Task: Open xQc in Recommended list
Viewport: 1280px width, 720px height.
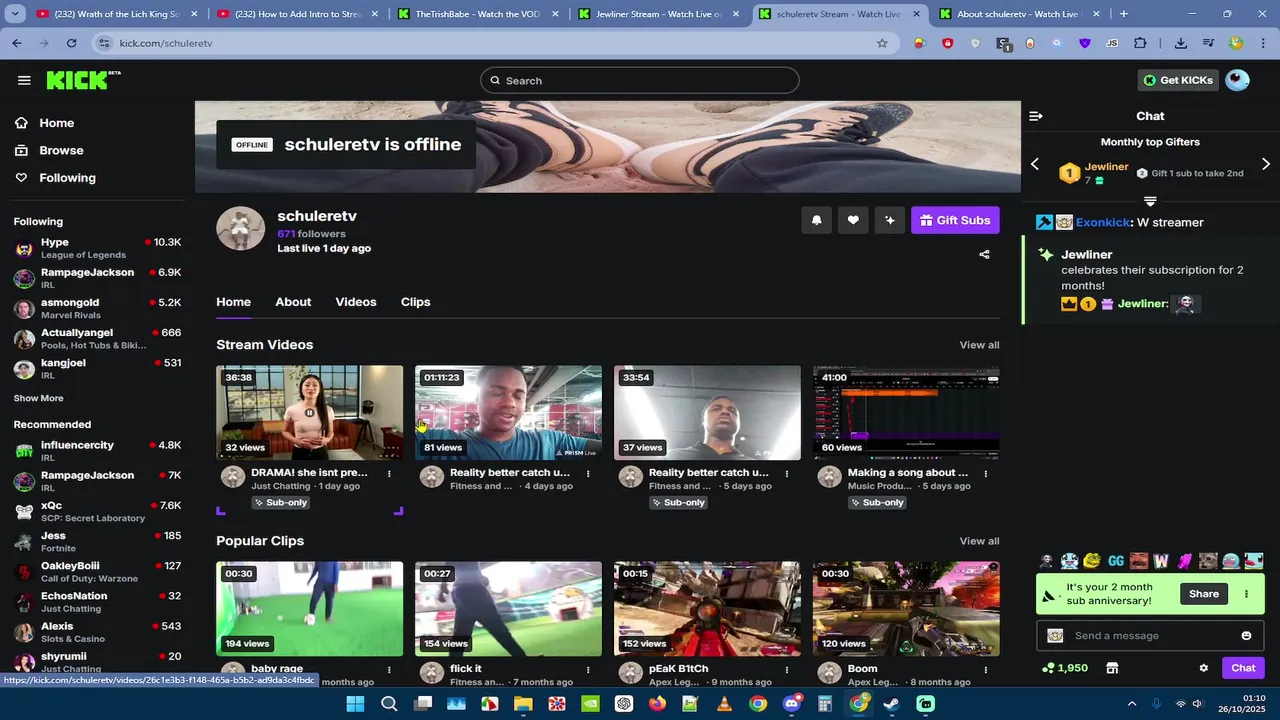Action: coord(98,511)
